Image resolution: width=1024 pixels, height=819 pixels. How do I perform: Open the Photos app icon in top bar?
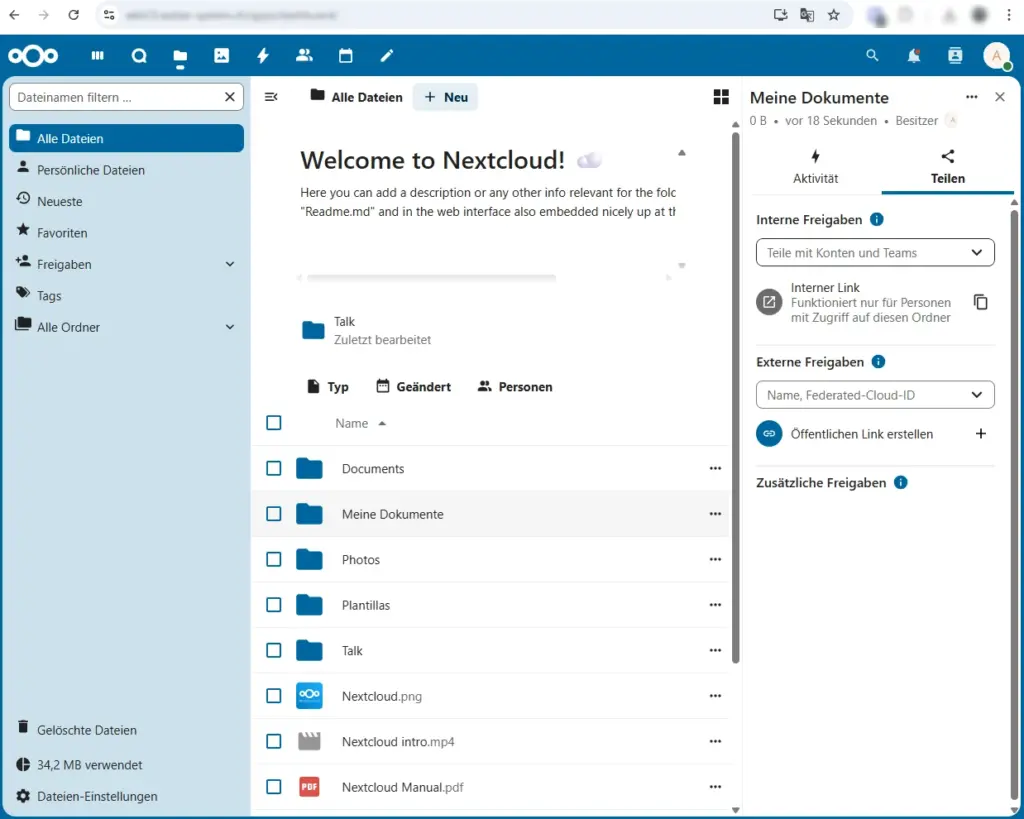click(221, 56)
